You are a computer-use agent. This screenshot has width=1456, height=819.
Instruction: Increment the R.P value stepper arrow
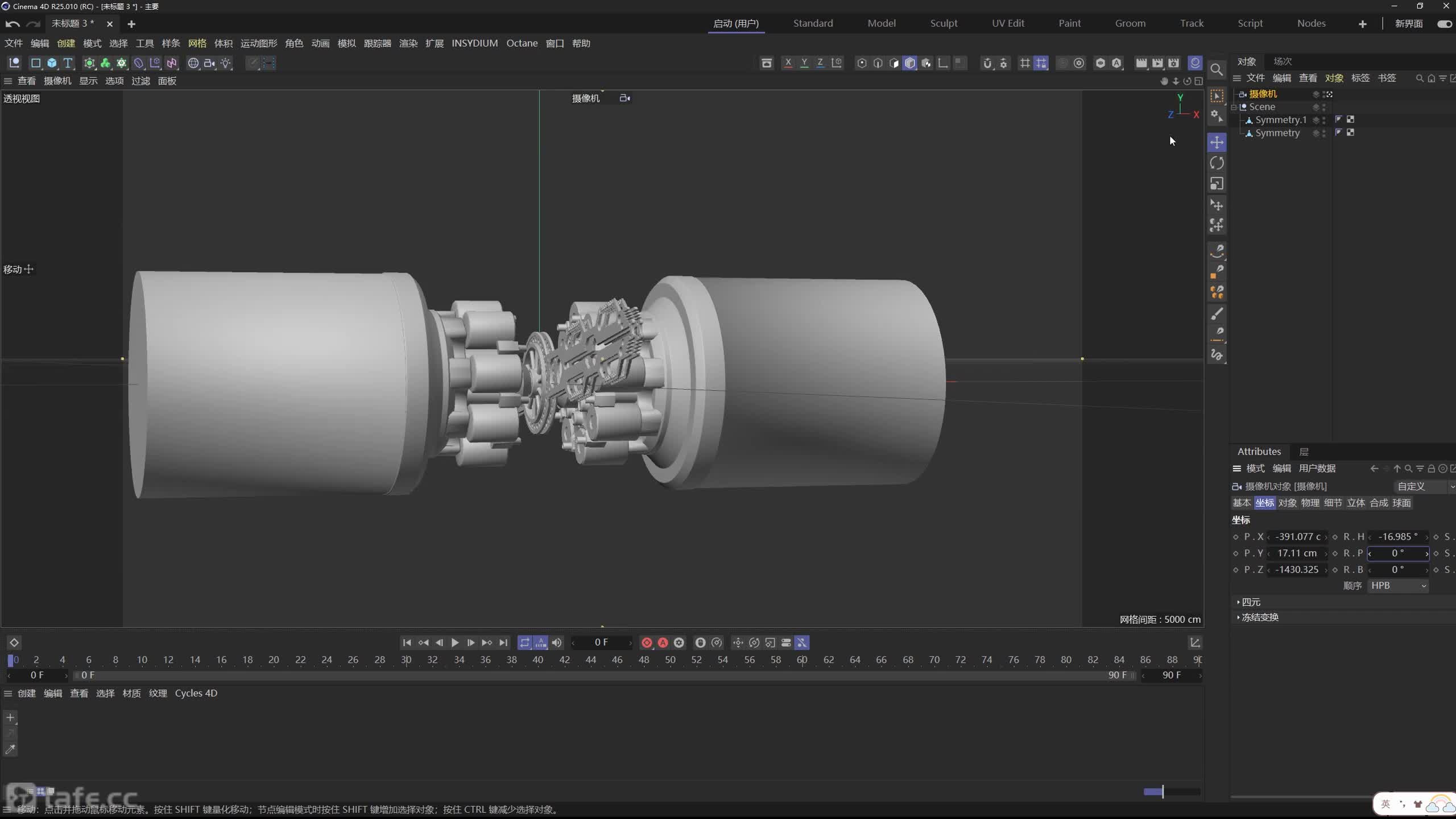(x=1426, y=553)
